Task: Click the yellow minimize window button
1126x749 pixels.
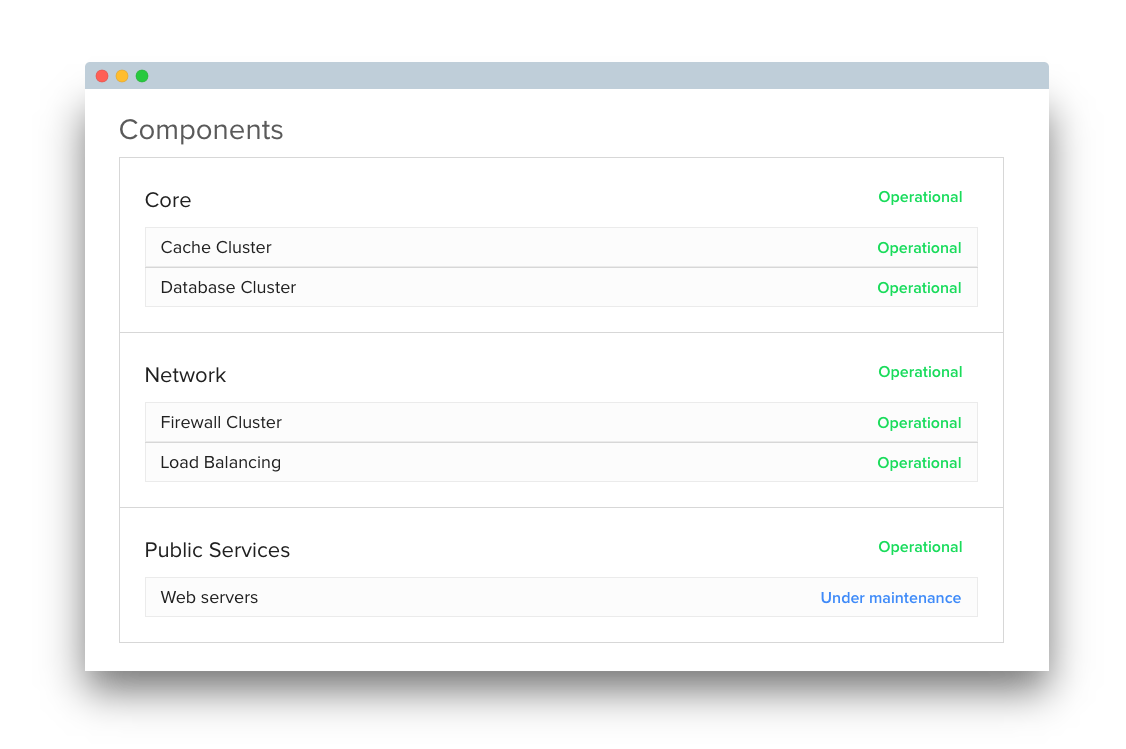Action: (x=122, y=76)
